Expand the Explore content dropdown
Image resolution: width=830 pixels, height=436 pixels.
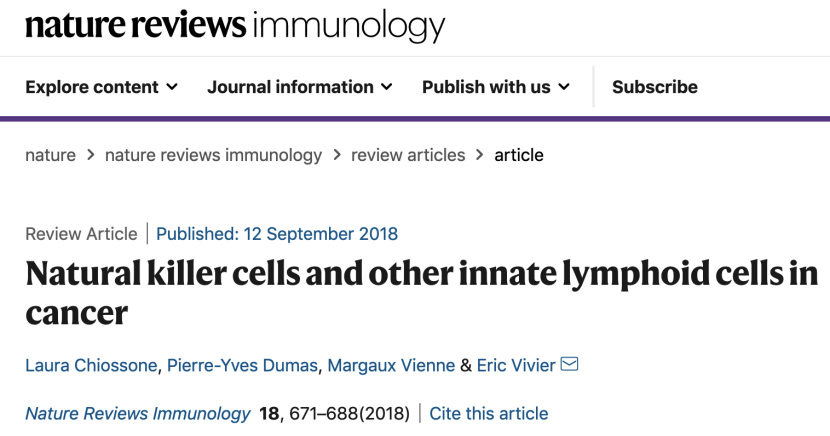pos(101,87)
